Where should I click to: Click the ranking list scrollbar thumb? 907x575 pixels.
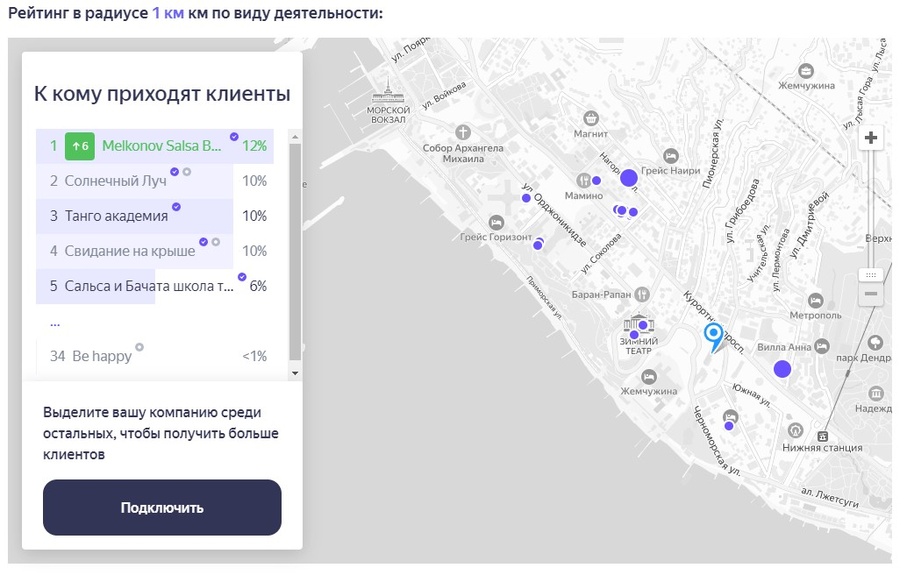point(295,252)
